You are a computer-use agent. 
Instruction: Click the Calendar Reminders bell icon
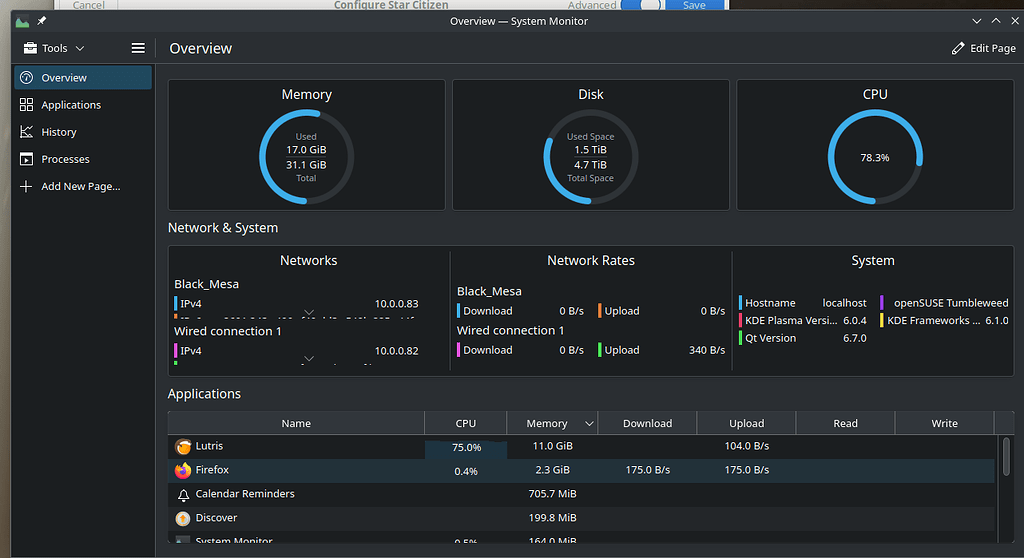183,495
